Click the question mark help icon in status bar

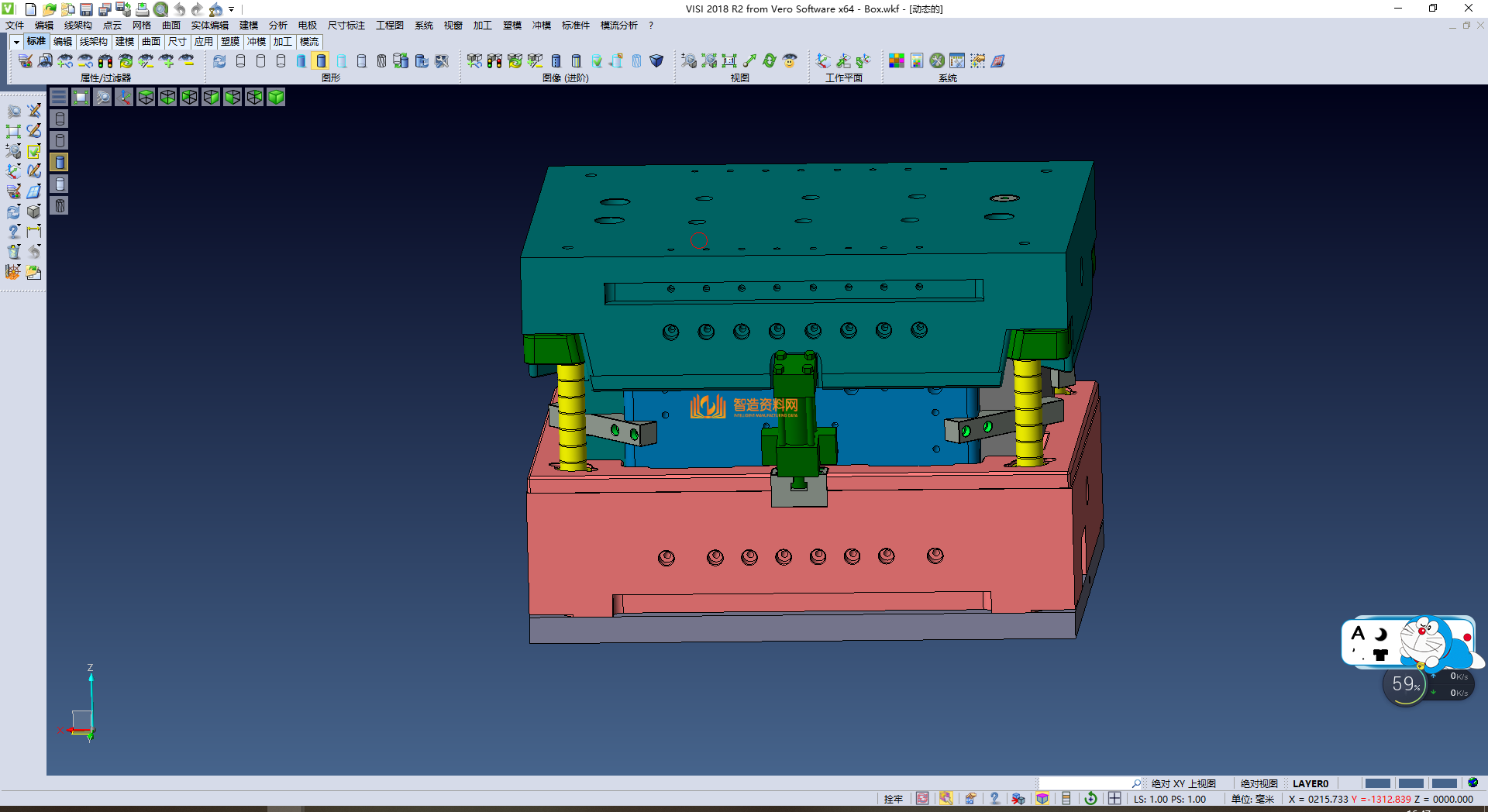pyautogui.click(x=994, y=799)
